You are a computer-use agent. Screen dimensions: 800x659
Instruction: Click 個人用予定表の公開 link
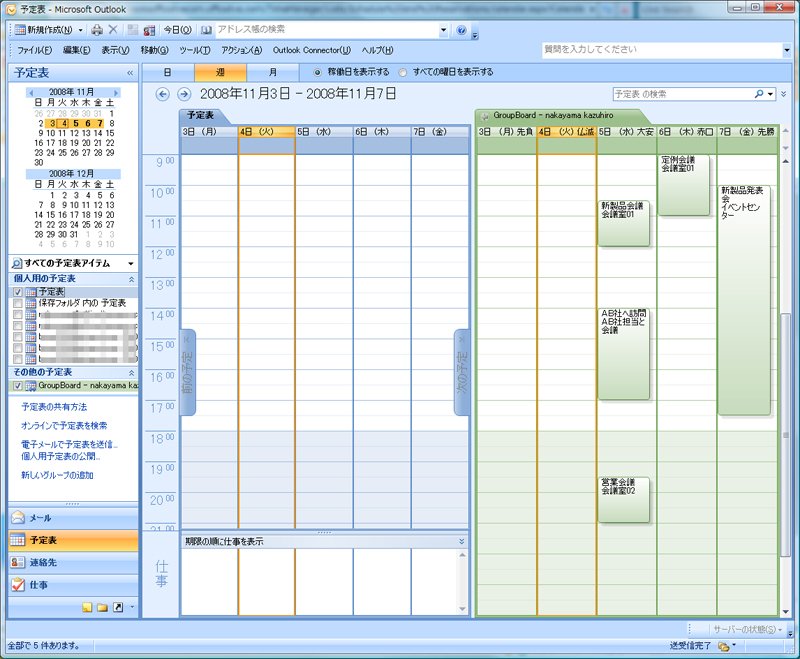click(61, 456)
